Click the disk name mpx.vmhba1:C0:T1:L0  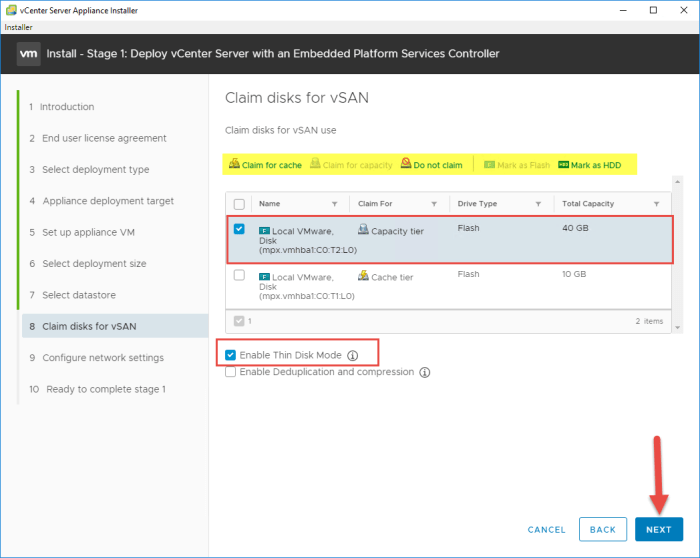coord(307,296)
